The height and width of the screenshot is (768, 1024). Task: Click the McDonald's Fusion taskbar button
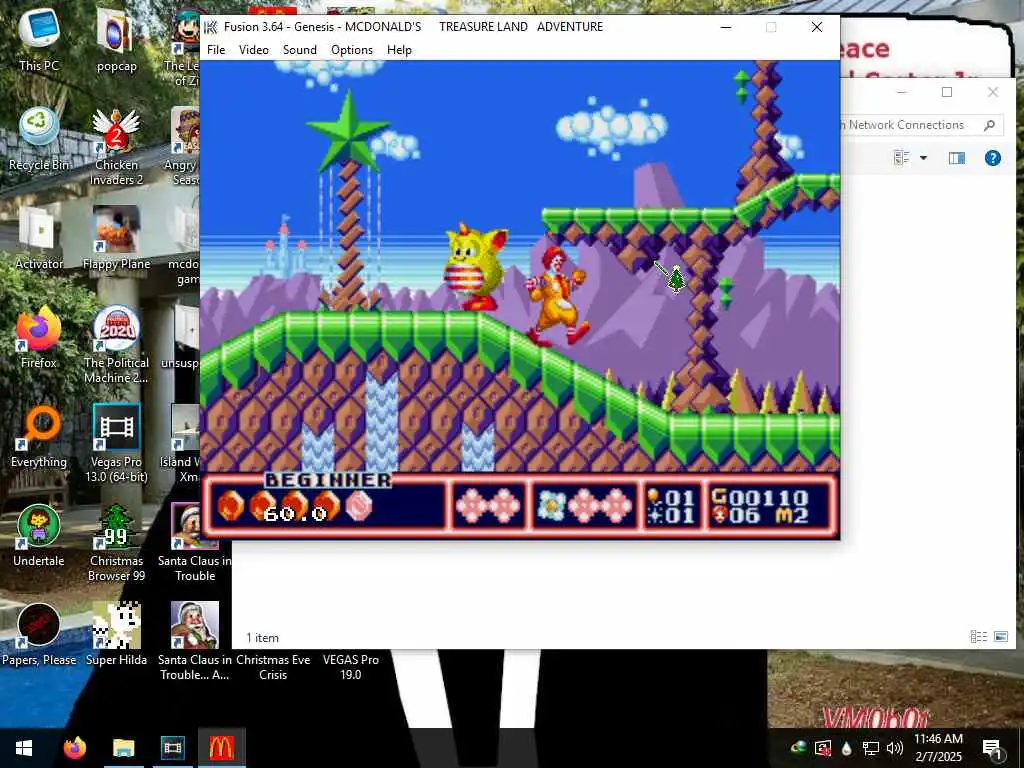pos(221,748)
